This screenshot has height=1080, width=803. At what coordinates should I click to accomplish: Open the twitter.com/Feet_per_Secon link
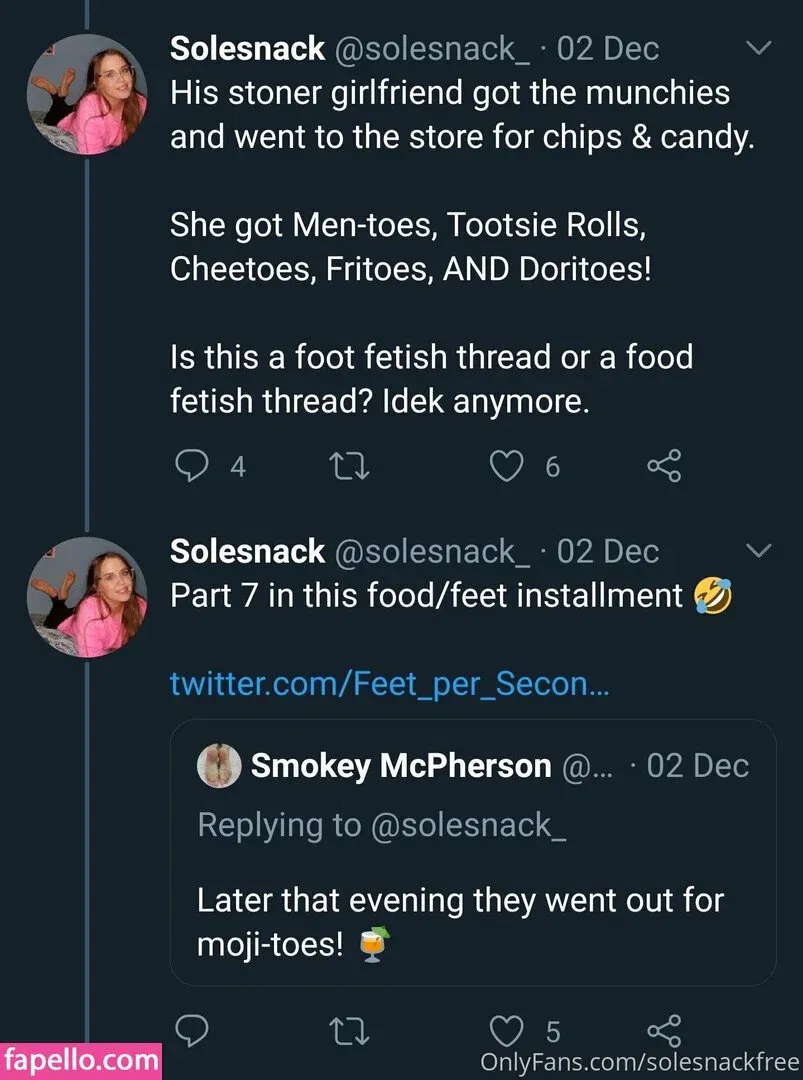tap(390, 684)
